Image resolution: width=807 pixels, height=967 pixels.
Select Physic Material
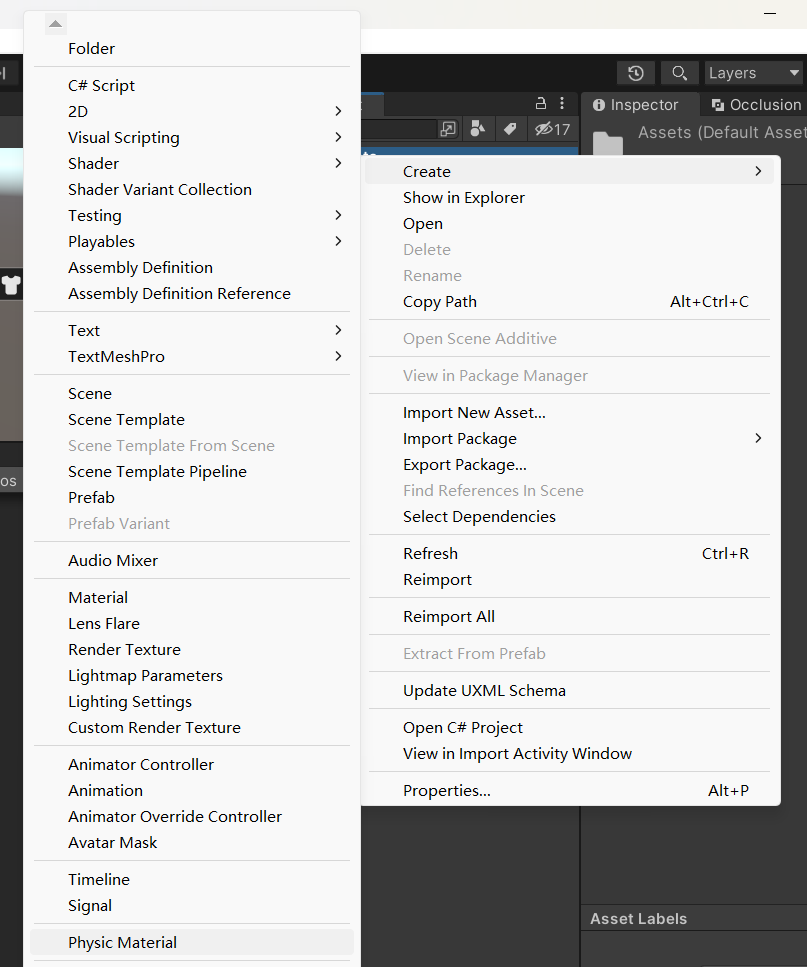pyautogui.click(x=192, y=942)
